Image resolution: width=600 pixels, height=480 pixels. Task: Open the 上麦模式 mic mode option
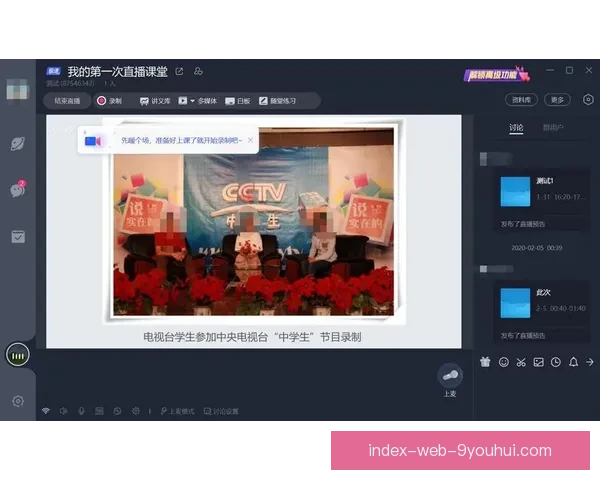click(x=178, y=411)
